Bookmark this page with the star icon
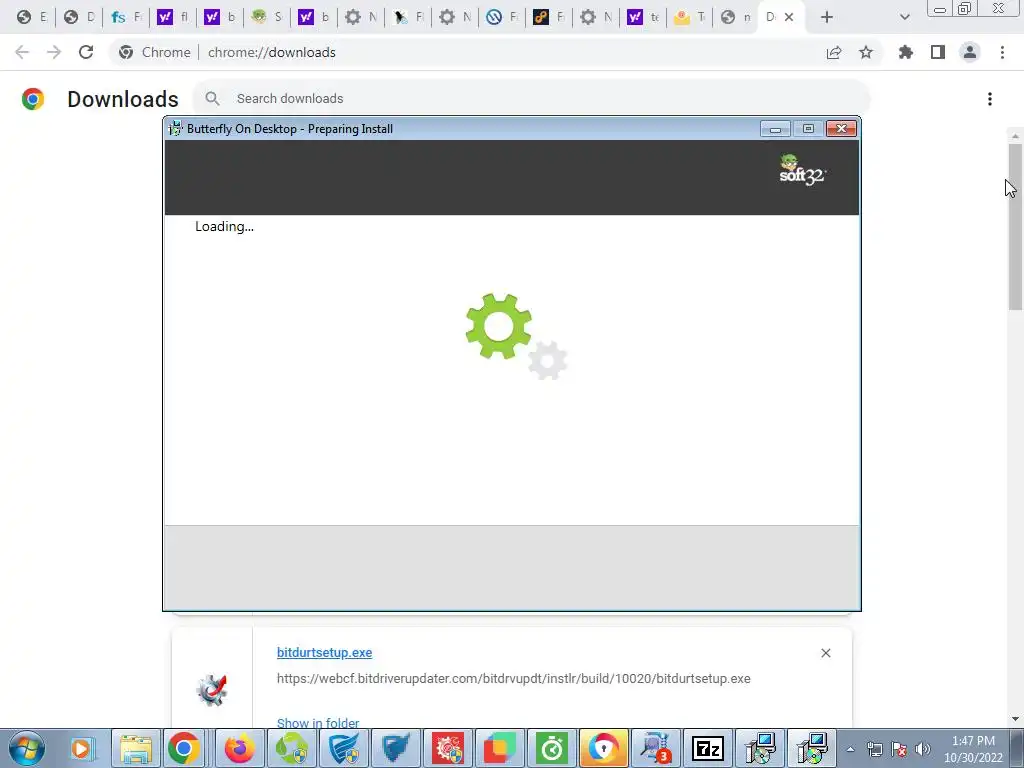This screenshot has width=1024, height=768. 866,52
